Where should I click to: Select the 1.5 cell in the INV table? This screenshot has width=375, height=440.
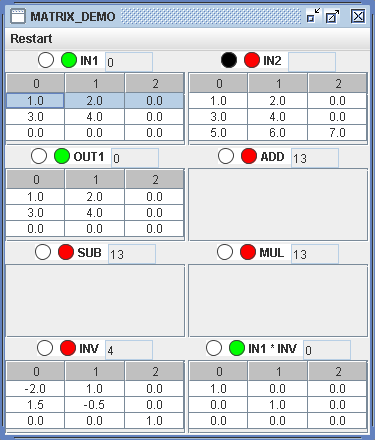pos(35,405)
